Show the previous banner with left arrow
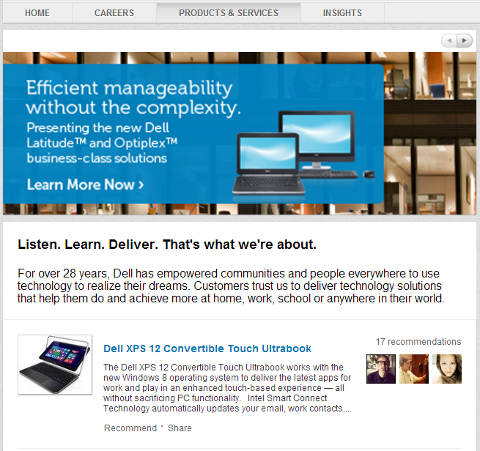This screenshot has height=451, width=480. click(449, 41)
